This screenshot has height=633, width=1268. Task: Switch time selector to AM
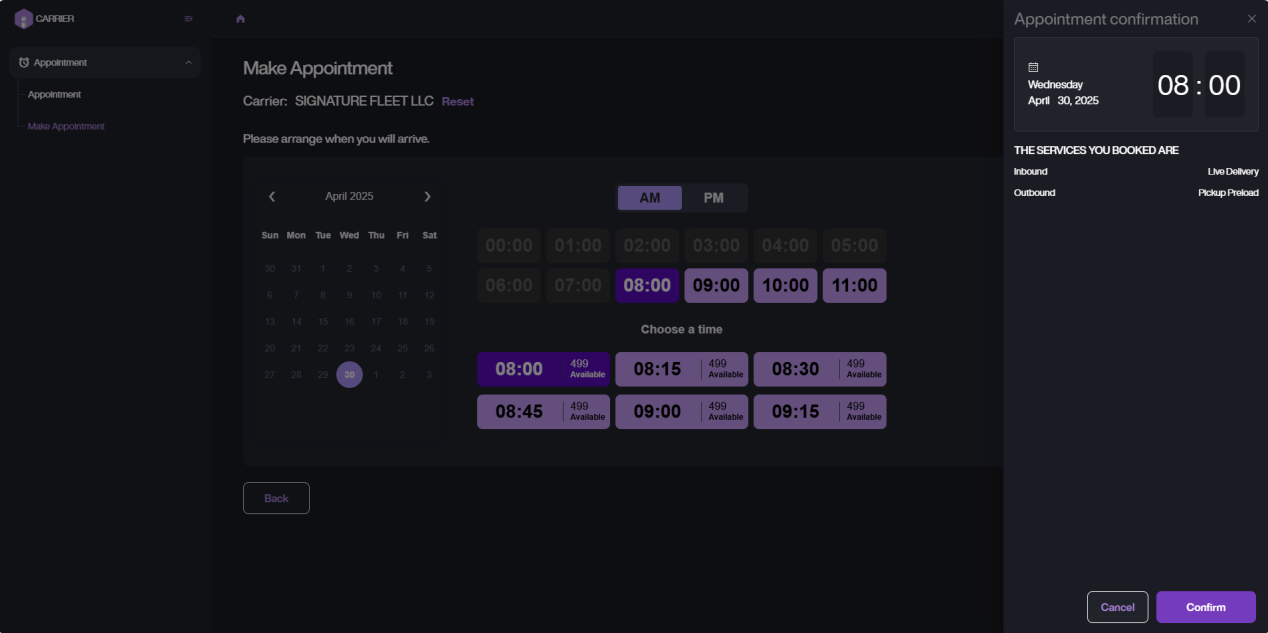click(650, 198)
